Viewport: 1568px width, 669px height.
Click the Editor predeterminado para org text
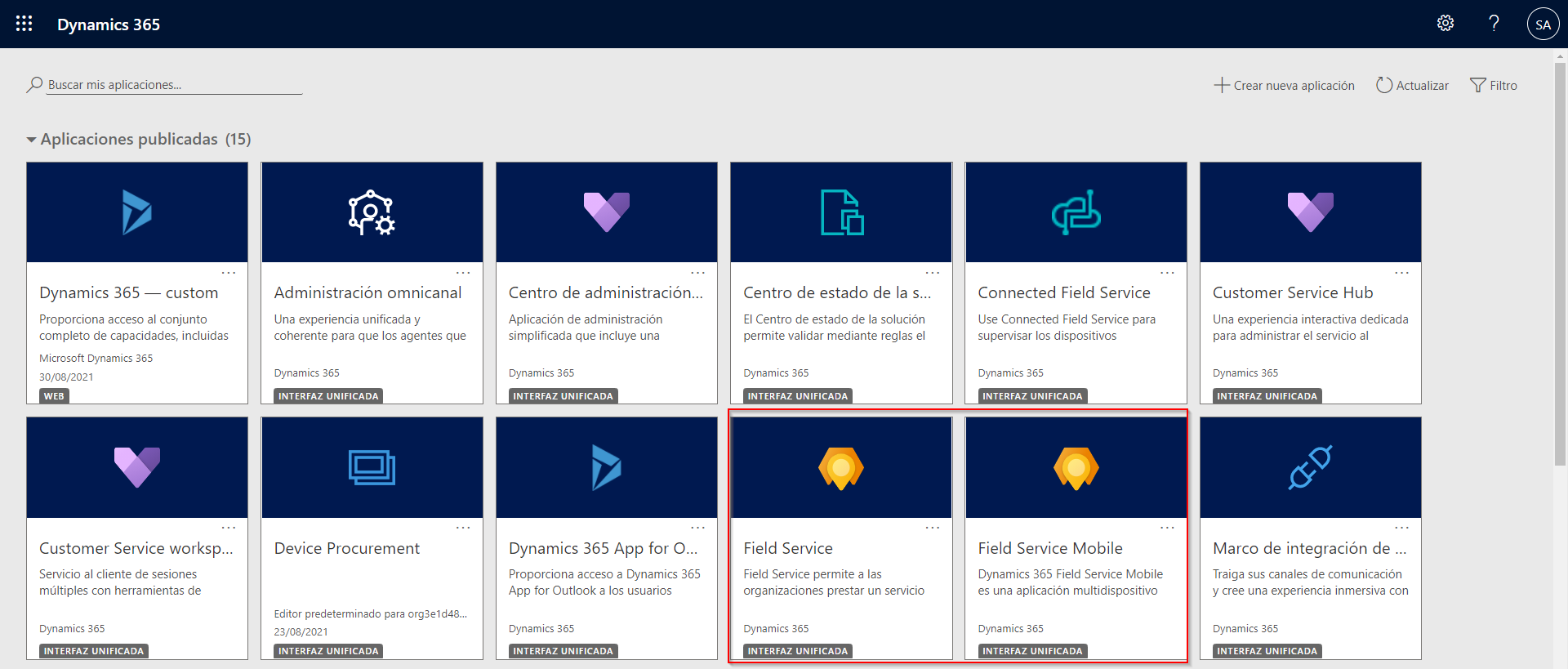pos(371,613)
